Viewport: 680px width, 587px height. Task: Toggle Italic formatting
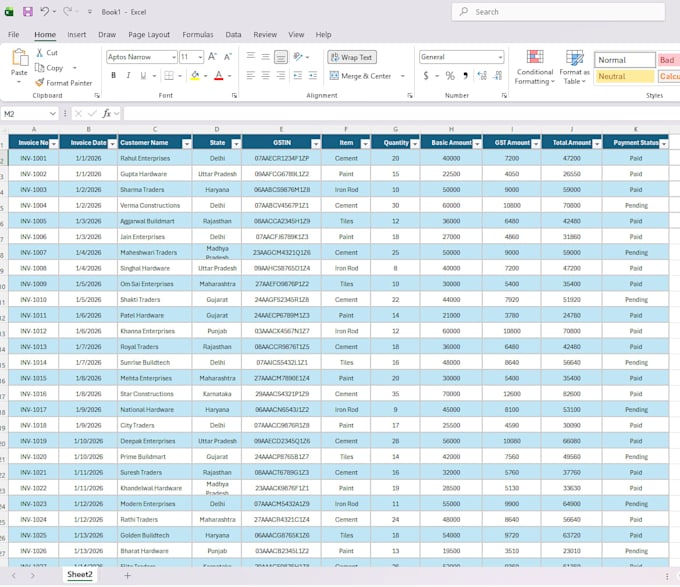(x=128, y=75)
